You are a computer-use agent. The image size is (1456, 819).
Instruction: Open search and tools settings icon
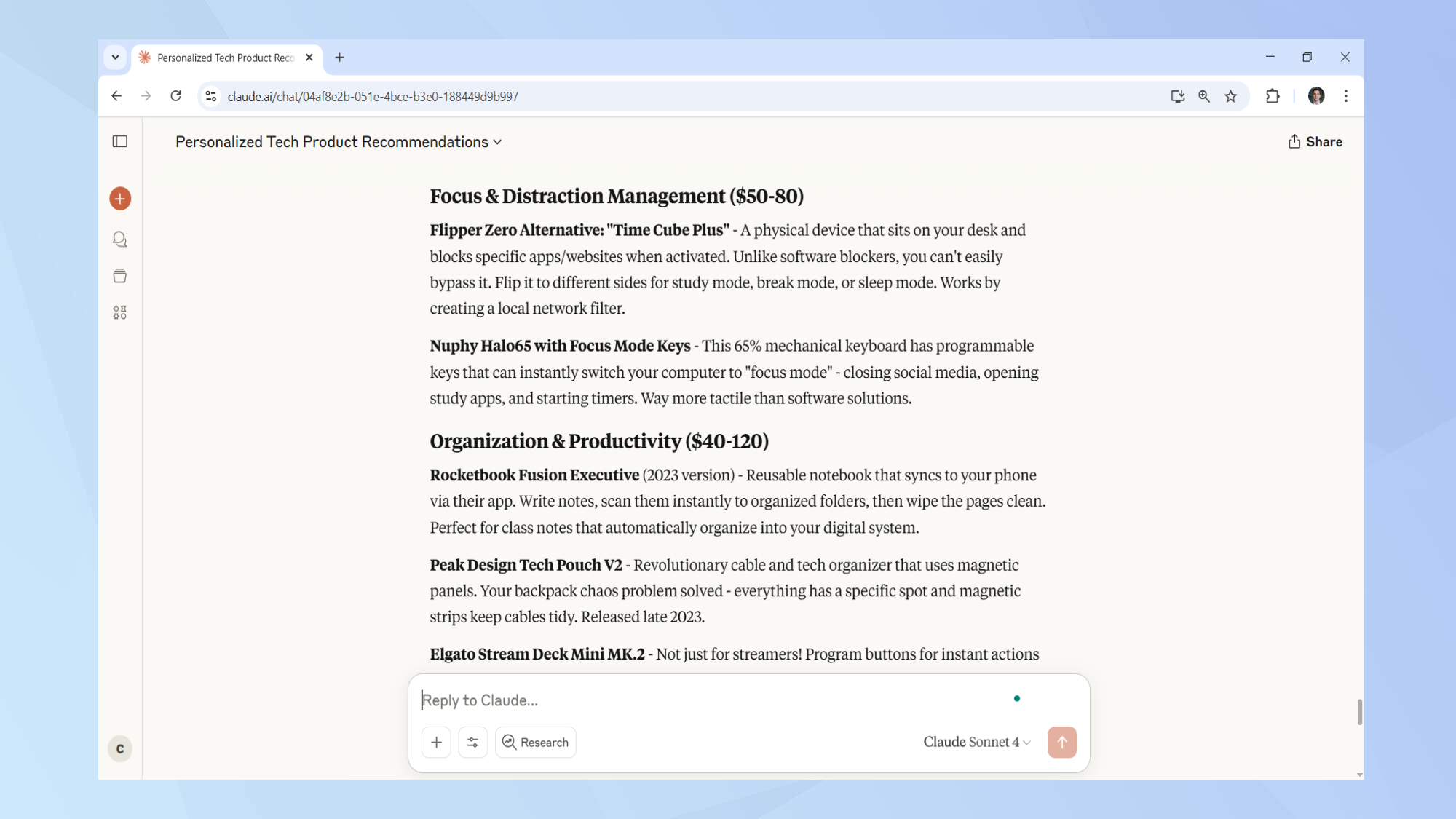click(472, 742)
